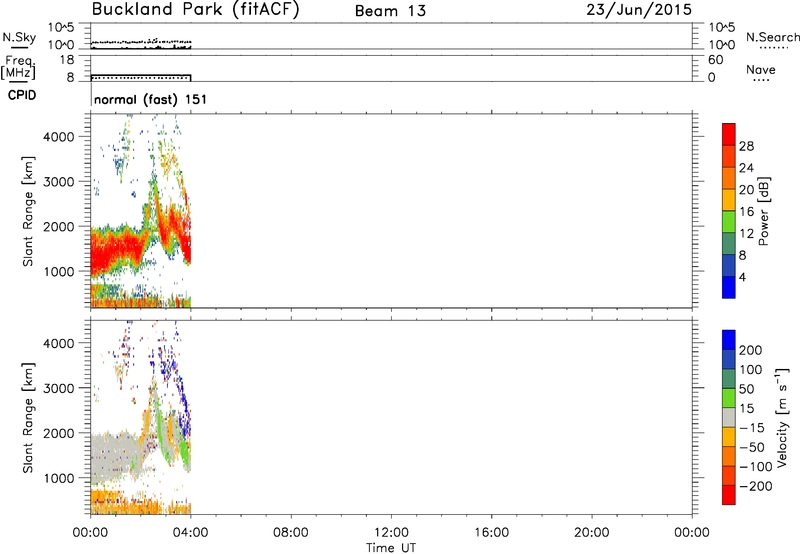Click the 'Power [dB]' colorbar title
800x554 pixels.
point(764,211)
